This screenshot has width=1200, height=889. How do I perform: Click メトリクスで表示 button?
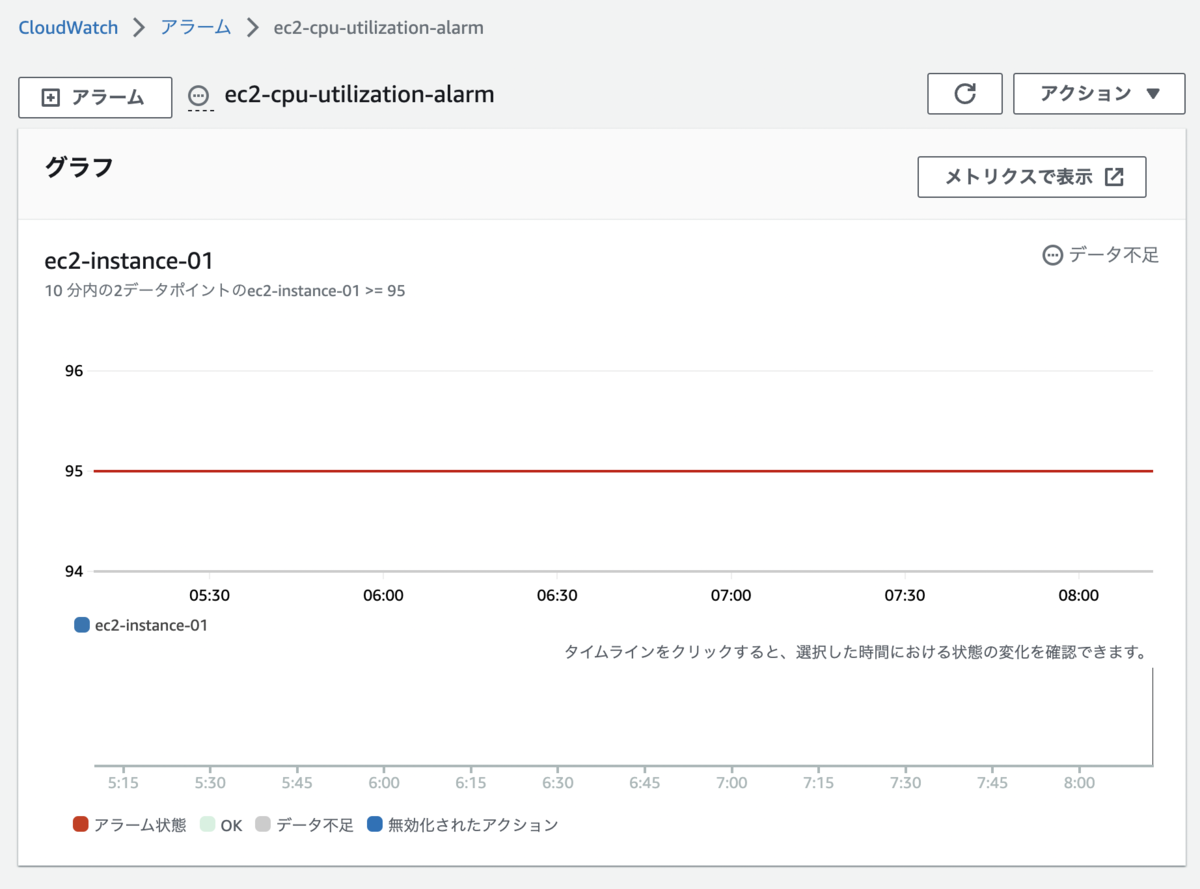click(x=1032, y=177)
